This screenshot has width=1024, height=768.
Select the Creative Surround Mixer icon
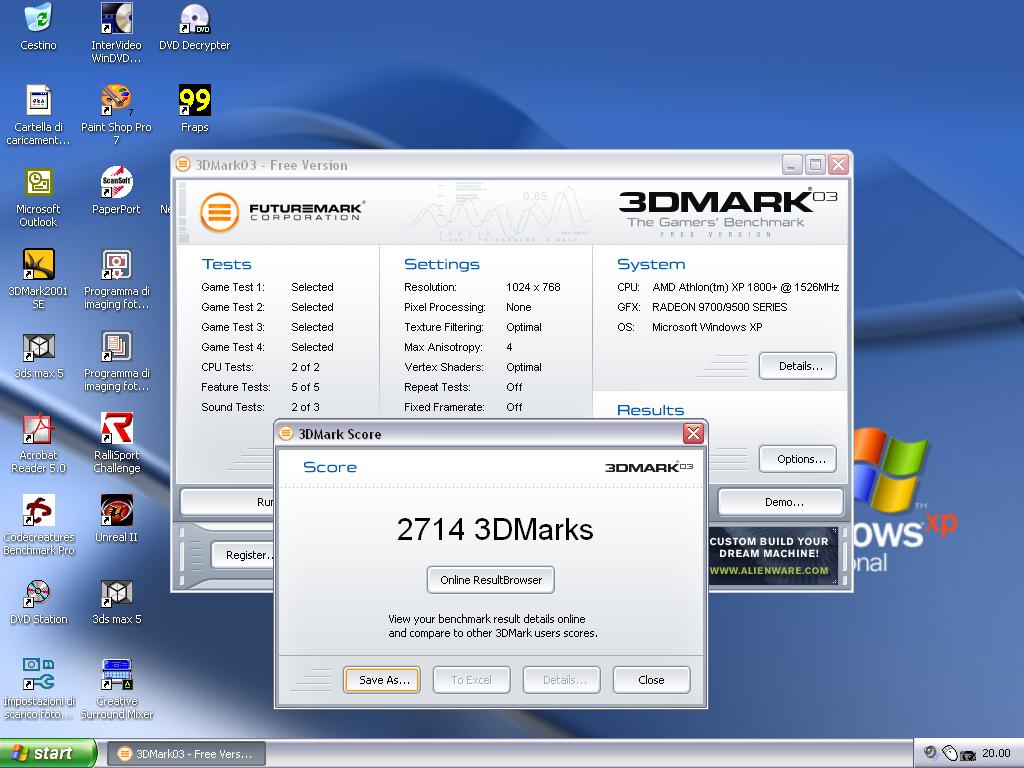click(x=116, y=690)
